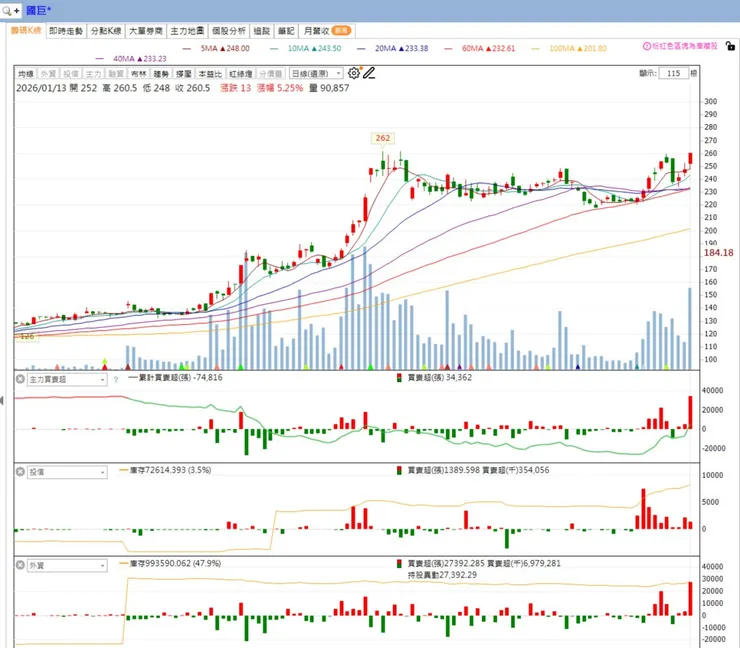Toggle 本益比 overlay button
Screen dimensions: 740x648
click(x=210, y=74)
